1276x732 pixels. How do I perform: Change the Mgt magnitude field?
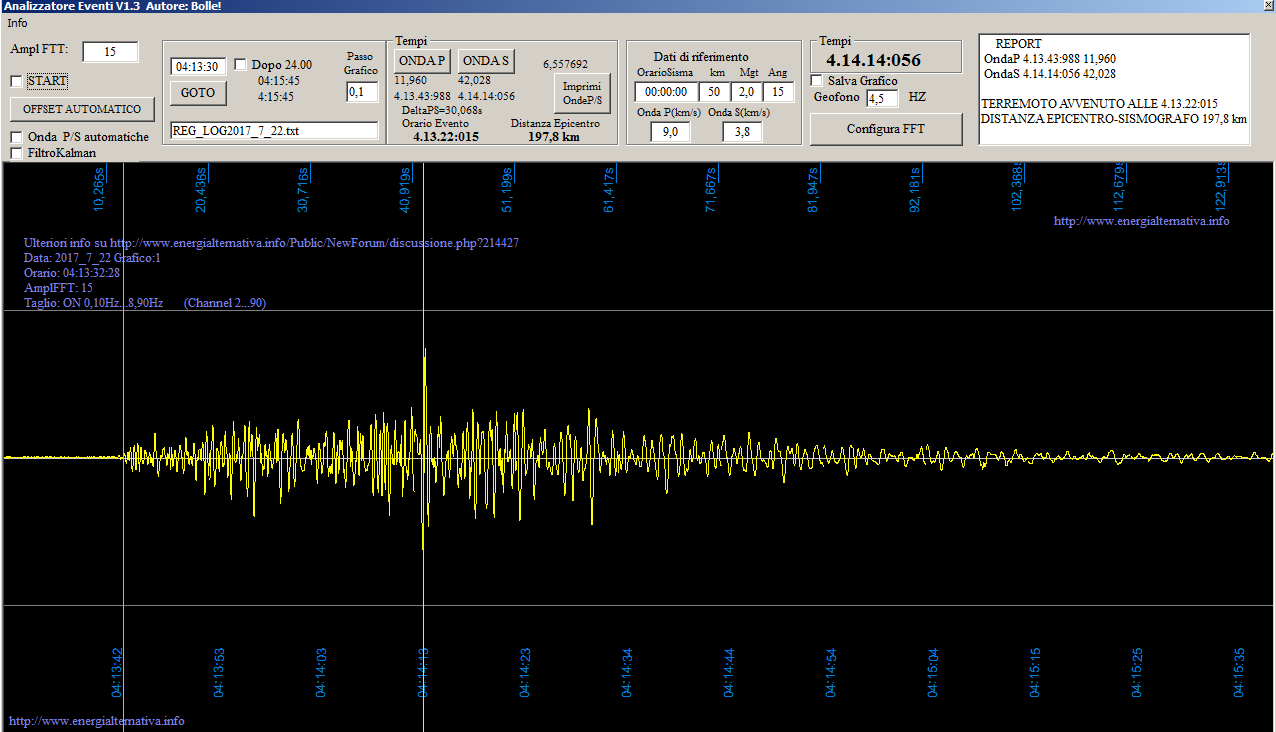[x=746, y=92]
